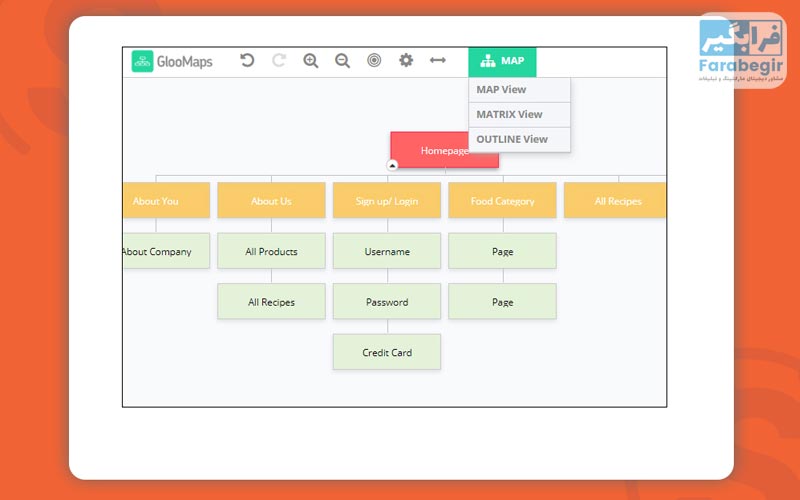Switch to MATRIX View
This screenshot has height=500, width=800.
tap(519, 115)
